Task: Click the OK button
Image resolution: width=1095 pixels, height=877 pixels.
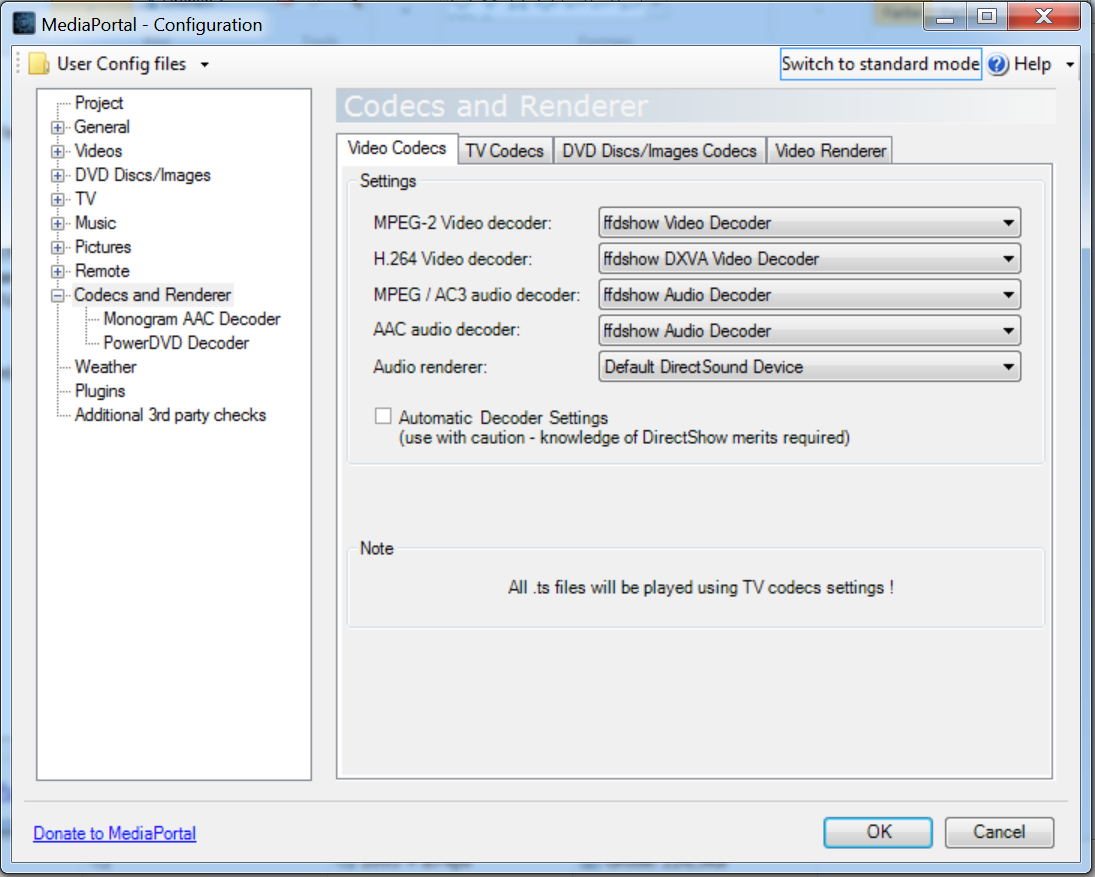Action: click(x=878, y=832)
